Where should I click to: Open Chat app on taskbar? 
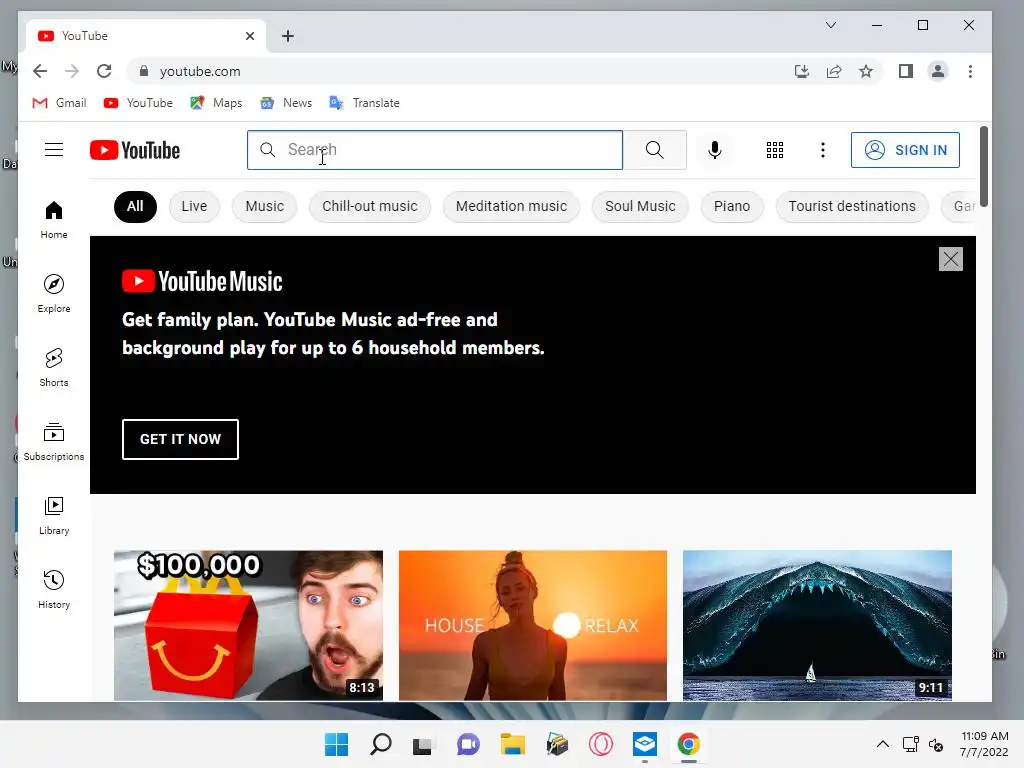tap(468, 744)
